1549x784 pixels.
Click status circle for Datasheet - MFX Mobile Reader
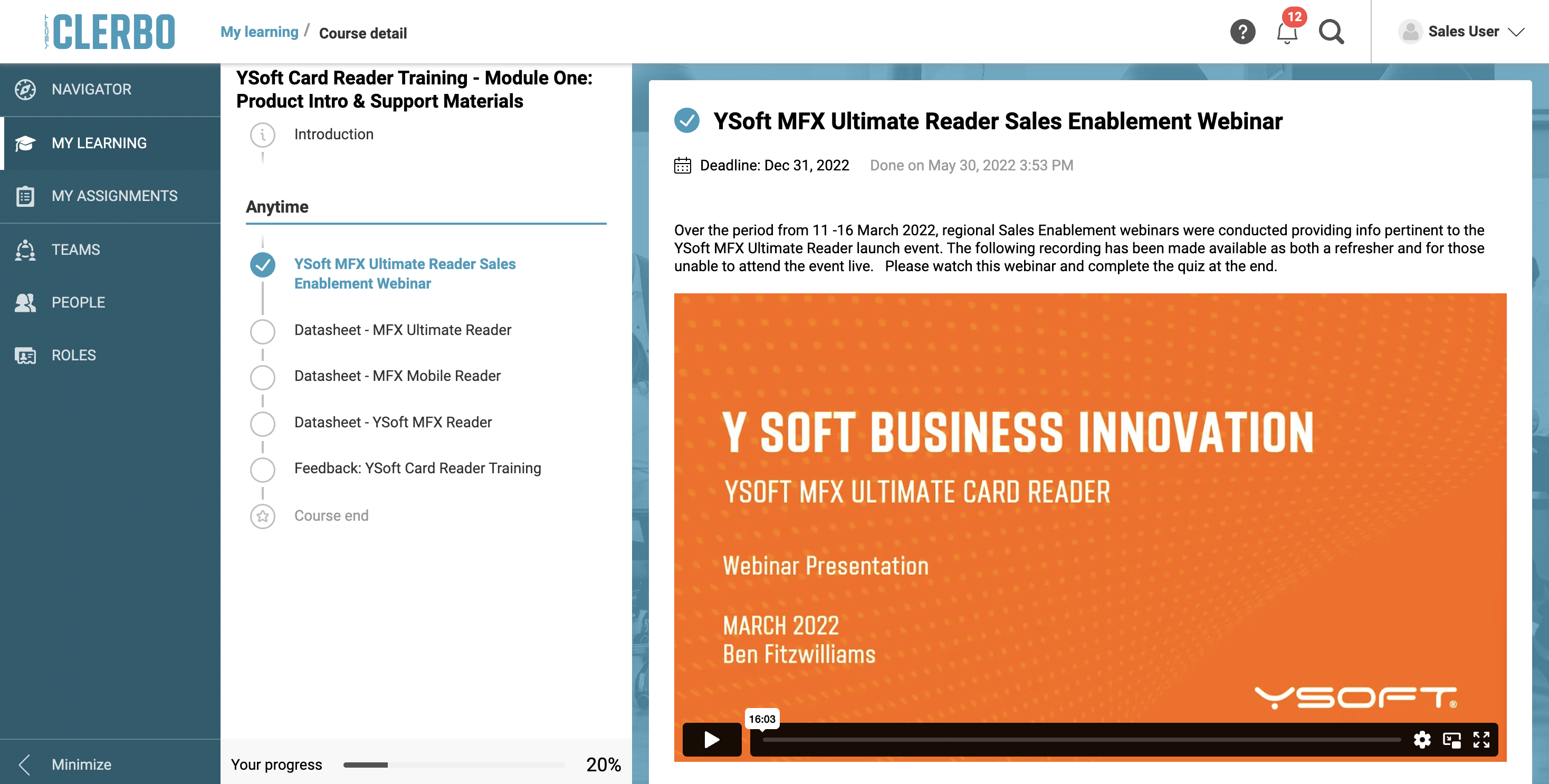click(x=263, y=378)
